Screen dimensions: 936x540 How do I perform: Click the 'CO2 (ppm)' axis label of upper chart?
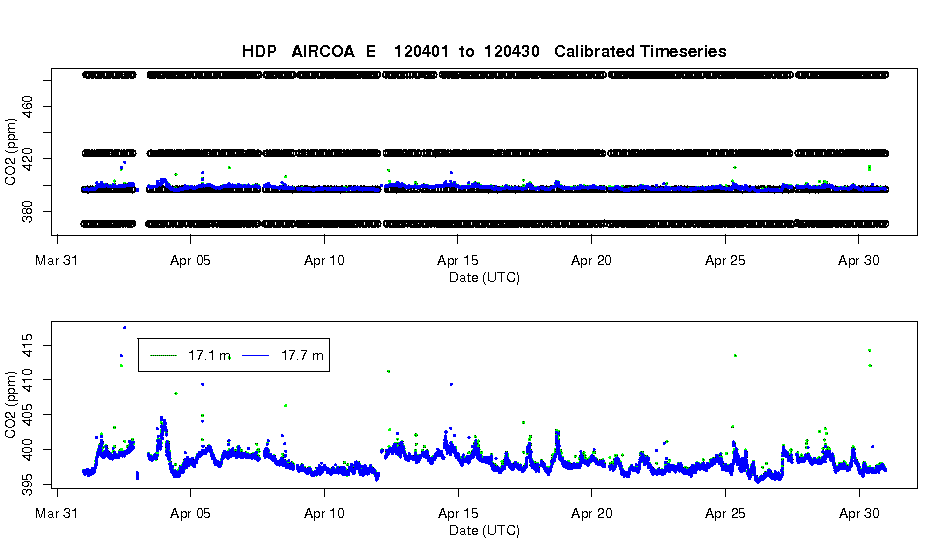10,152
